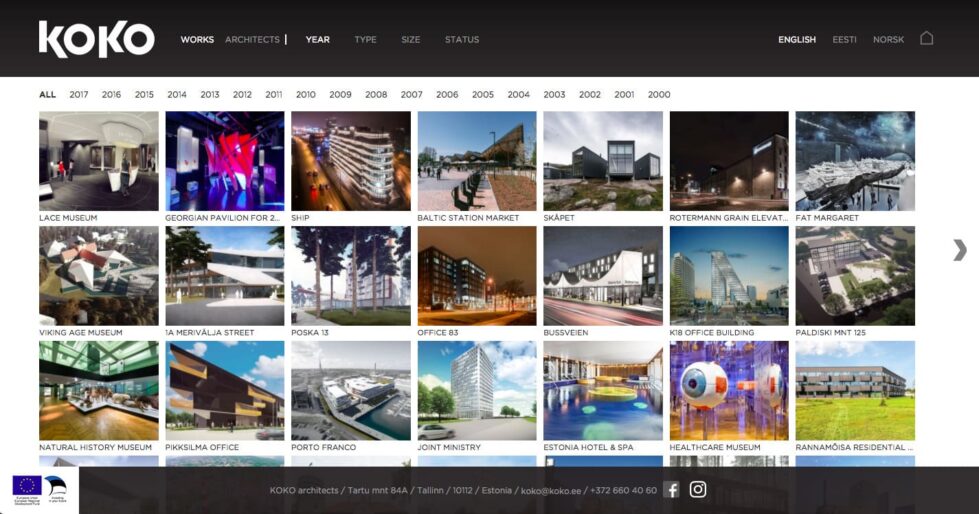This screenshot has height=514, width=979.
Task: Filter projects by year 2010
Action: pos(305,95)
